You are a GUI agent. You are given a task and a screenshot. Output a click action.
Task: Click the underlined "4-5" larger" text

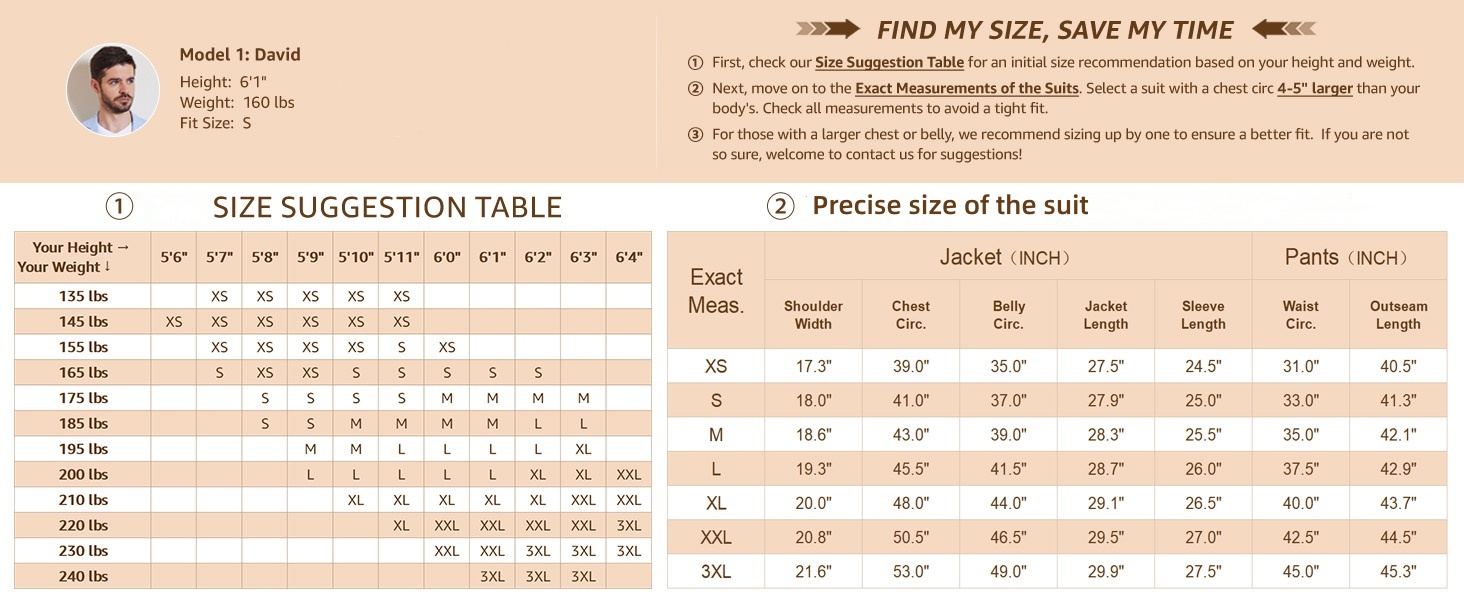(1314, 89)
